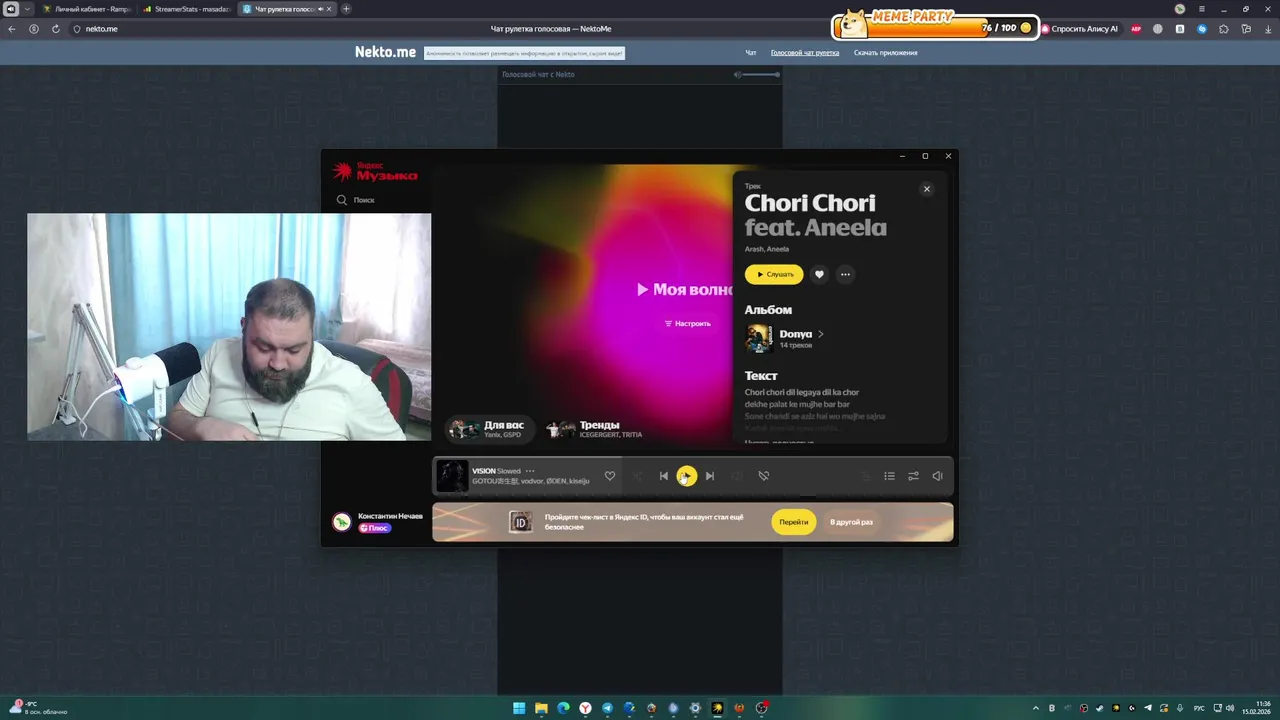Viewport: 1280px width, 720px height.
Task: Expand the Donya album chevron
Action: click(821, 334)
